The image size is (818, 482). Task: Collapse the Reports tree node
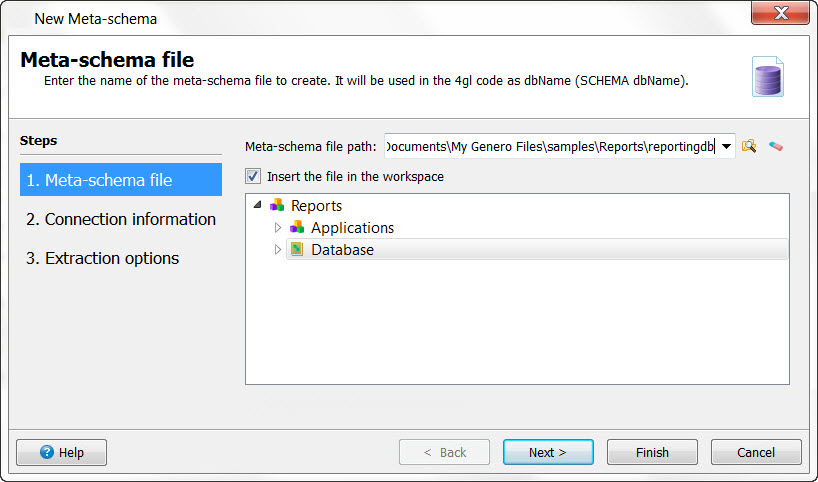[259, 206]
